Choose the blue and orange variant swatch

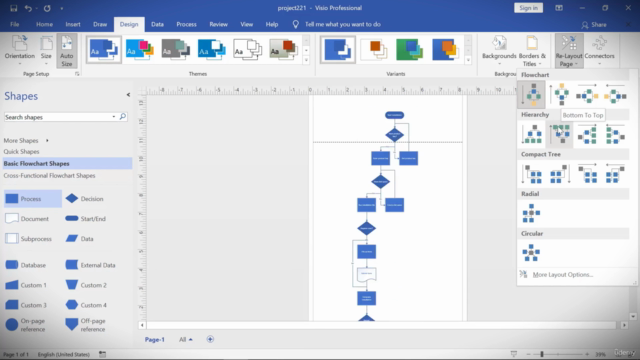click(445, 49)
